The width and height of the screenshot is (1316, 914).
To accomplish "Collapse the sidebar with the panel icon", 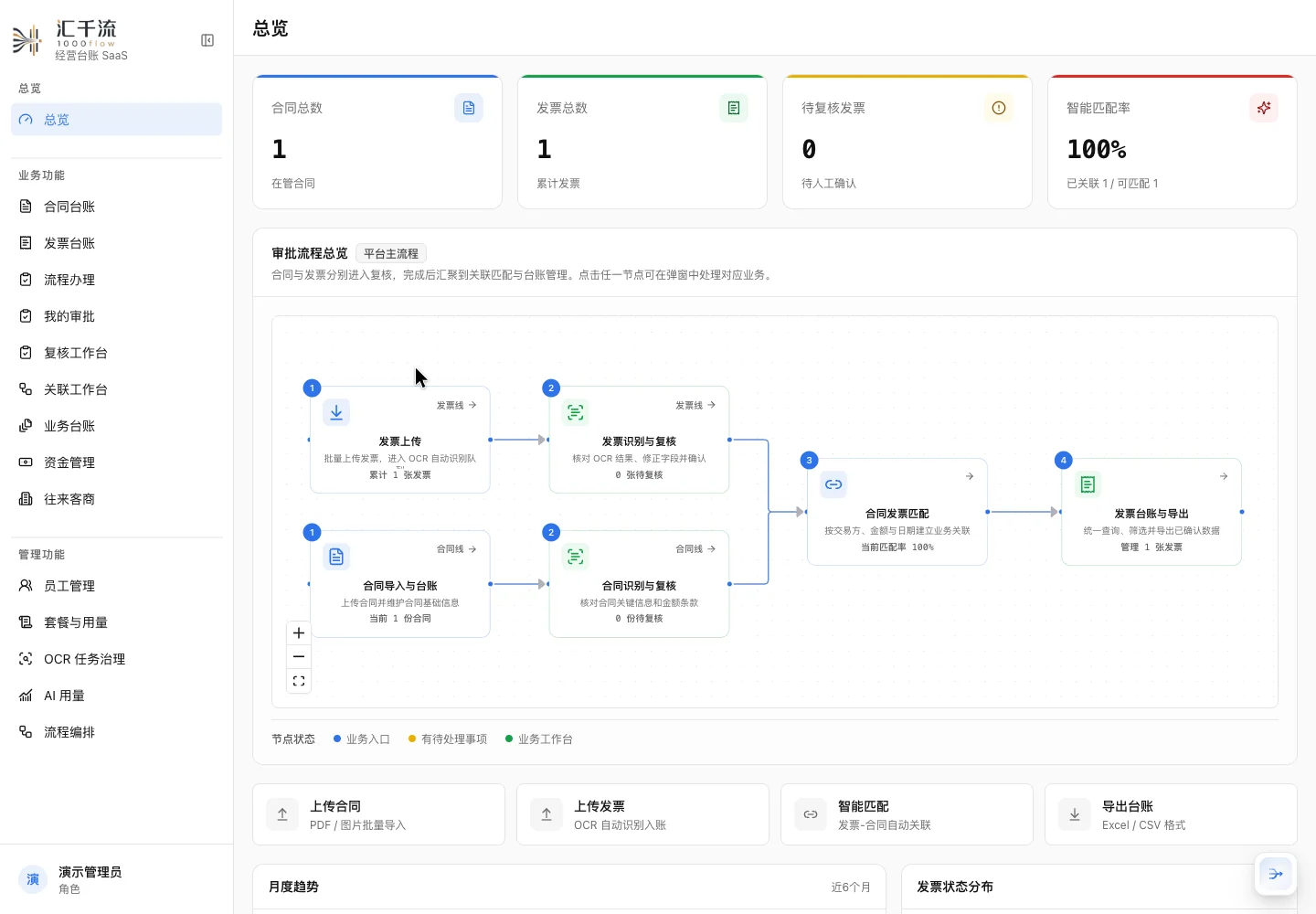I will (207, 40).
